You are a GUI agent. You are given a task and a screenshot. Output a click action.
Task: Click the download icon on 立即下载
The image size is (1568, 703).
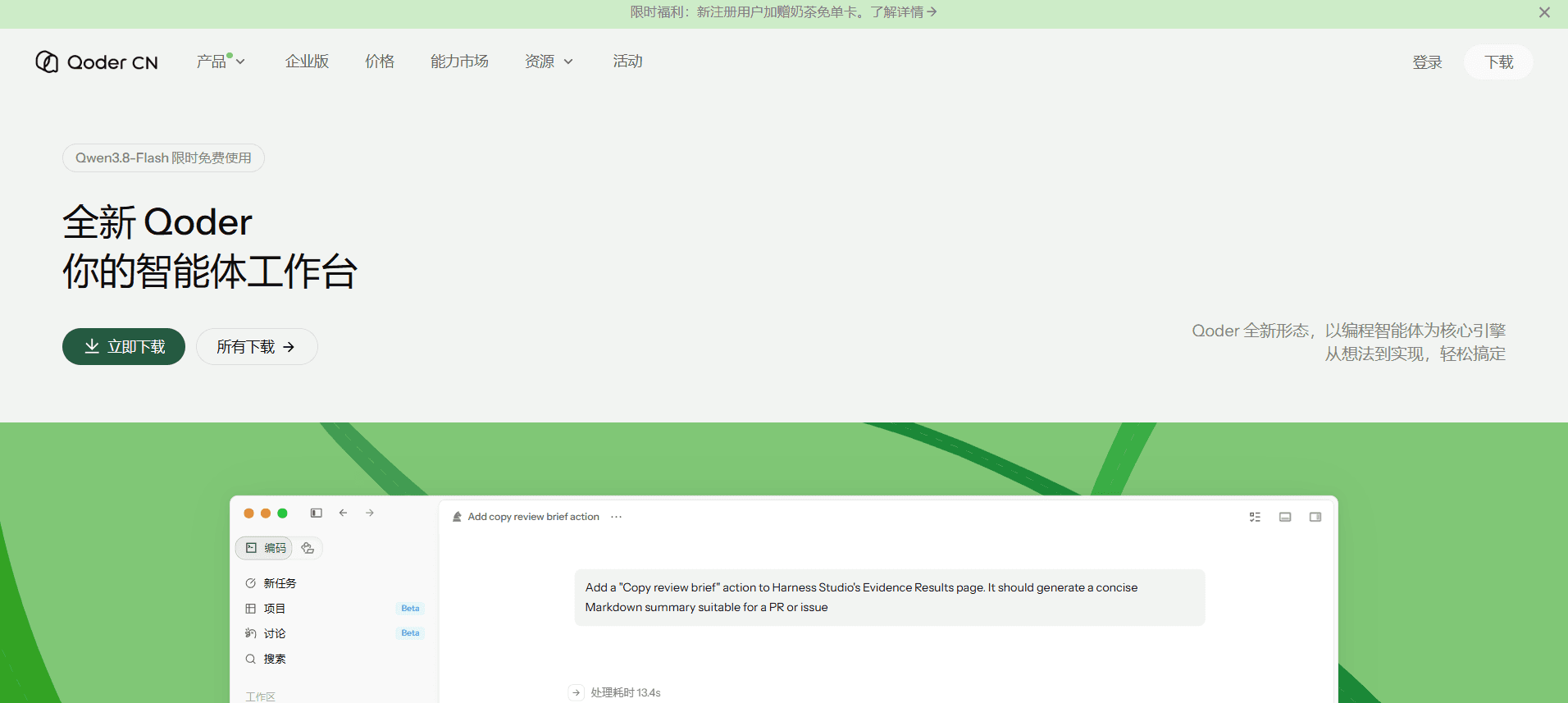[x=92, y=346]
